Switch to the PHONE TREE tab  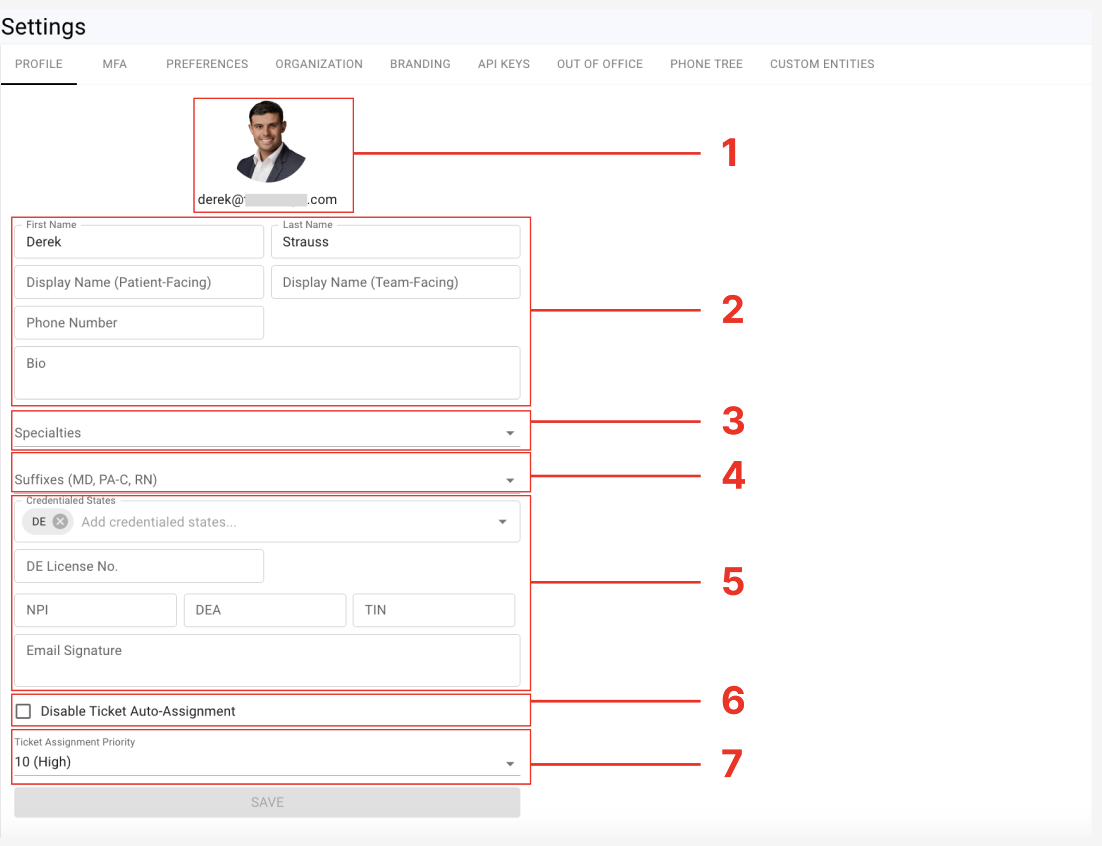click(706, 64)
